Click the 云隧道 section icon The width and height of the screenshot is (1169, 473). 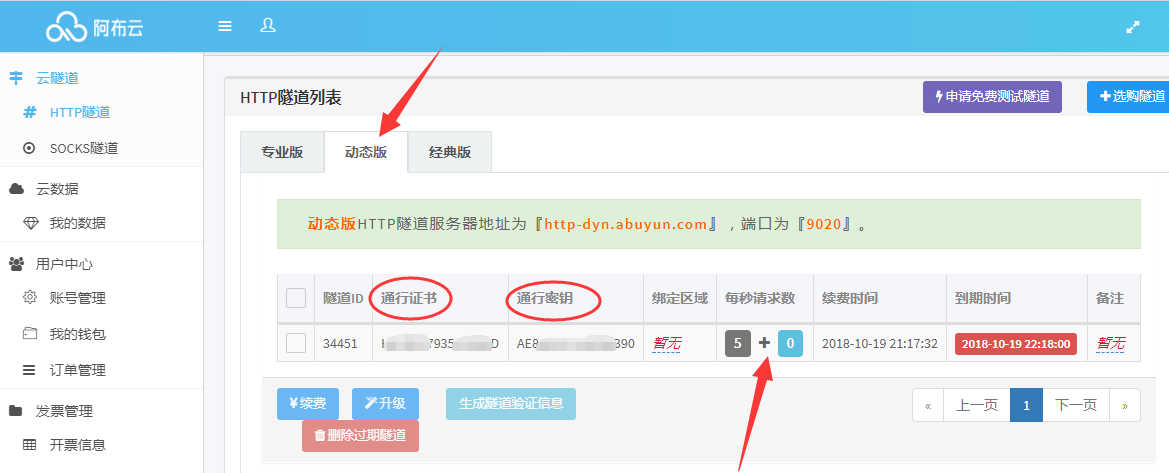(x=16, y=78)
